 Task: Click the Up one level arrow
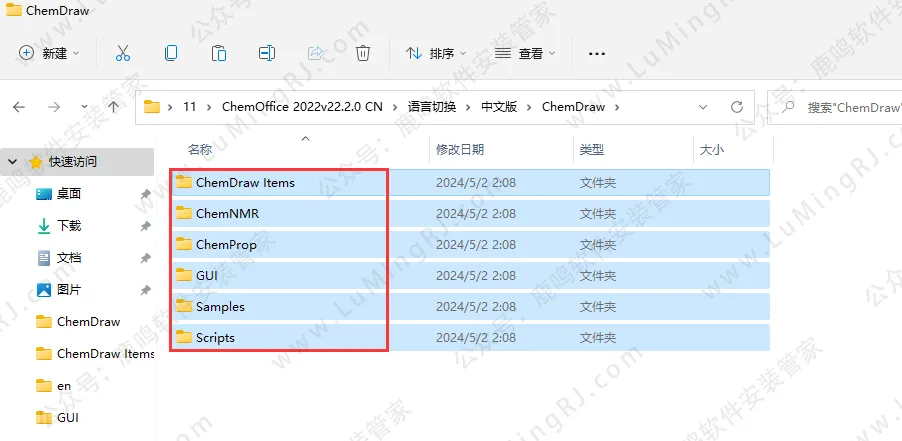coord(114,107)
